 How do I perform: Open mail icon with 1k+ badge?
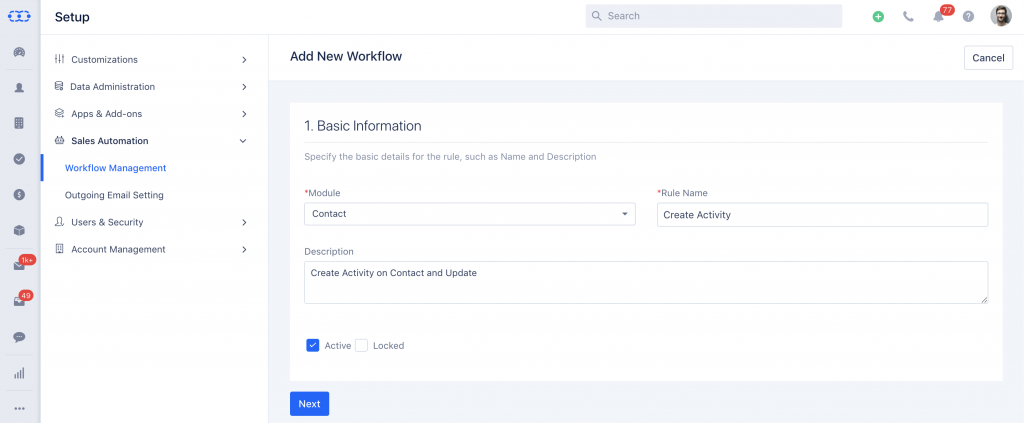coord(20,266)
